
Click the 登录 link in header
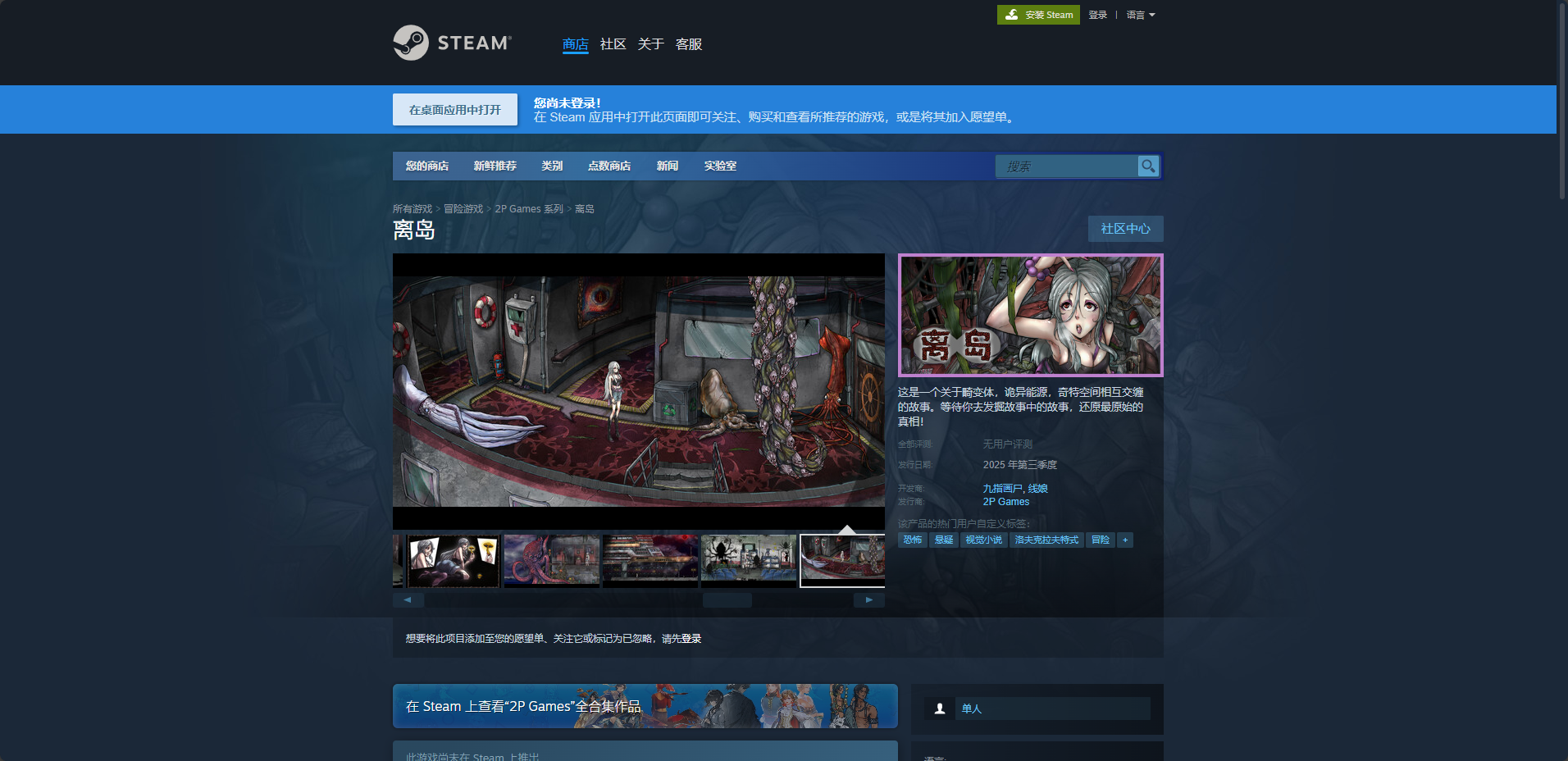(x=1098, y=15)
